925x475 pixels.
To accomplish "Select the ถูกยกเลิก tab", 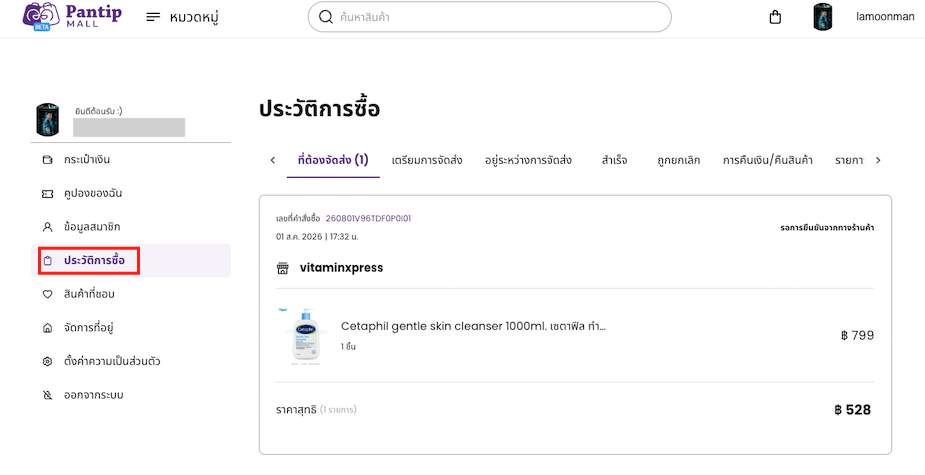I will 678,160.
